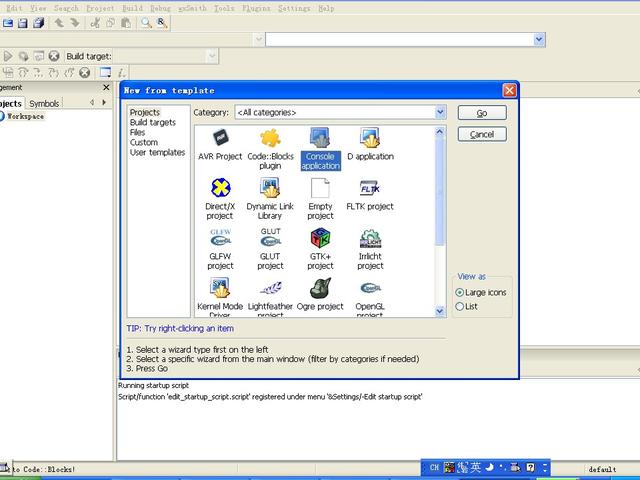This screenshot has height=480, width=640.
Task: Open the Help menu
Action: tap(326, 8)
